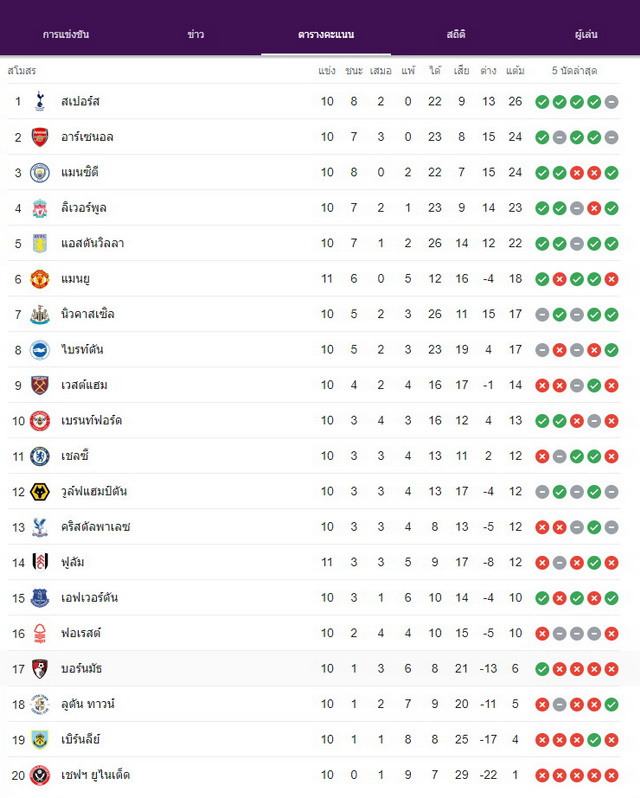Click the Liverpool club crest

40,208
